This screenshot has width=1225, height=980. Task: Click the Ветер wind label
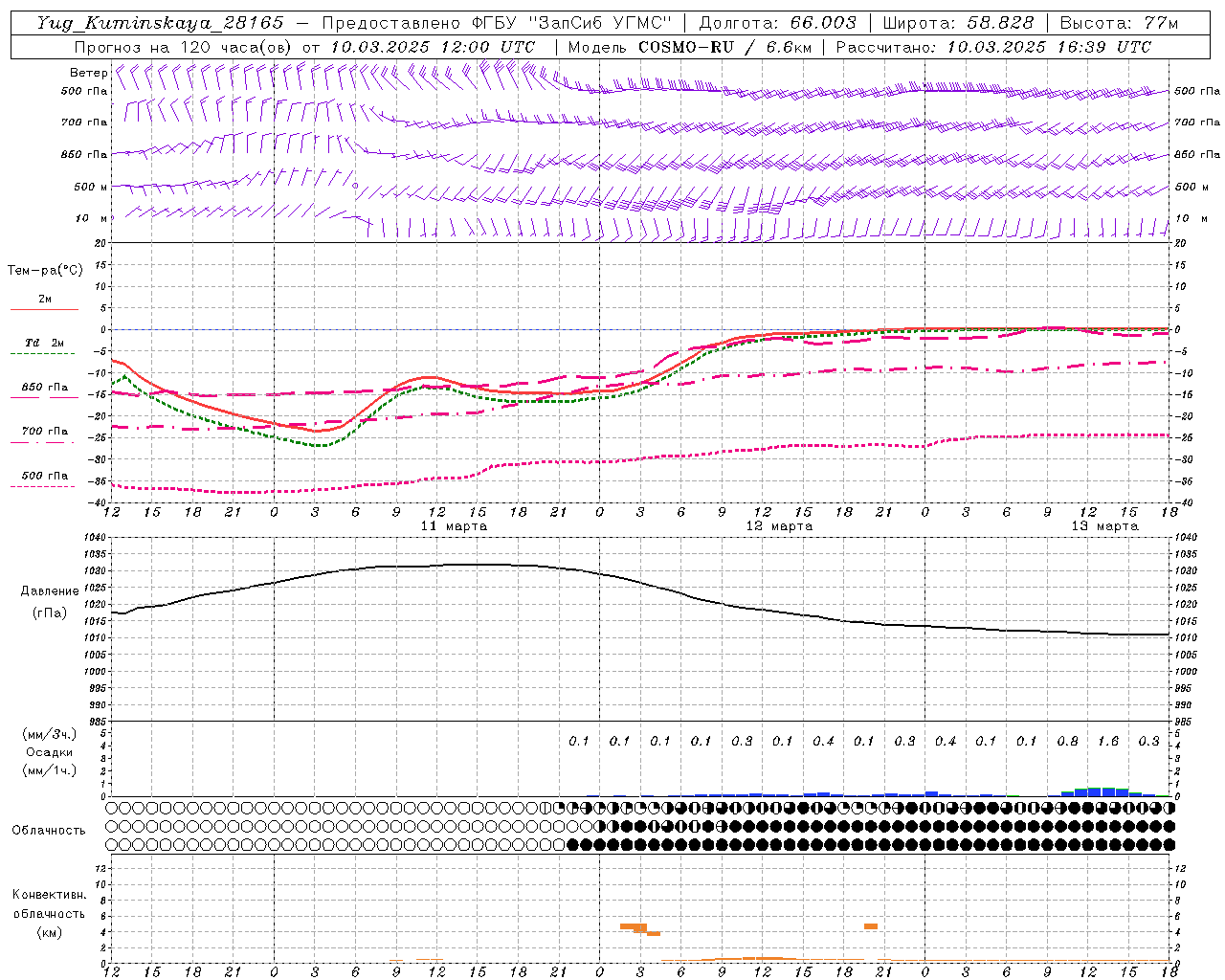pyautogui.click(x=88, y=73)
